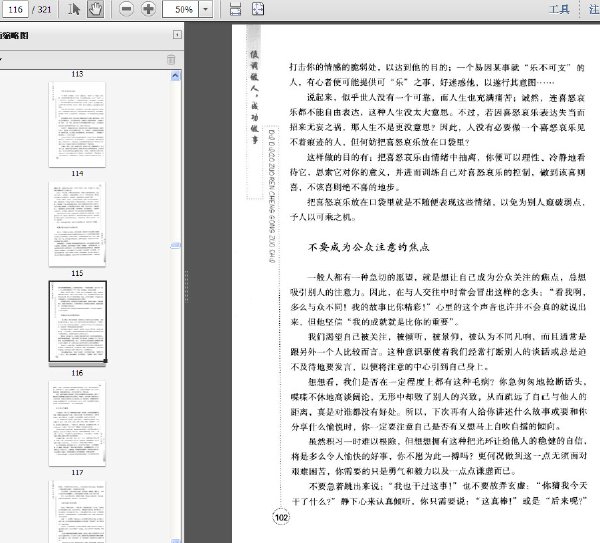The image size is (600, 543).
Task: Select the page 115 thumbnail
Action: point(78,321)
